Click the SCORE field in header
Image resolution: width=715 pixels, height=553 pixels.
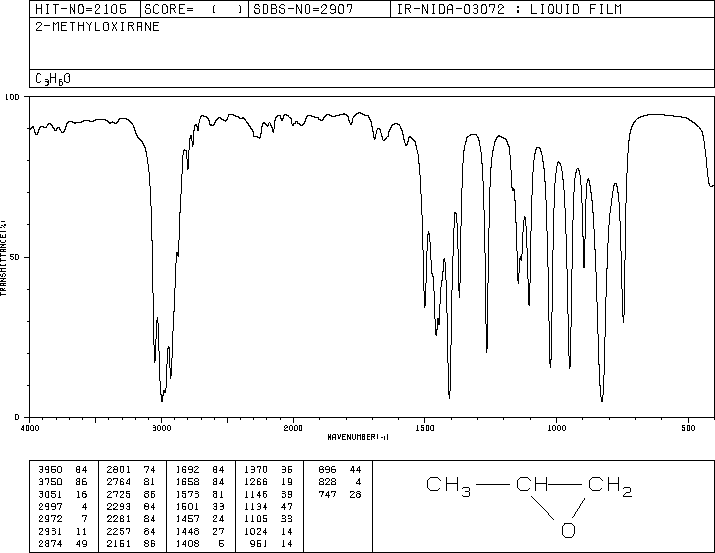click(x=193, y=9)
